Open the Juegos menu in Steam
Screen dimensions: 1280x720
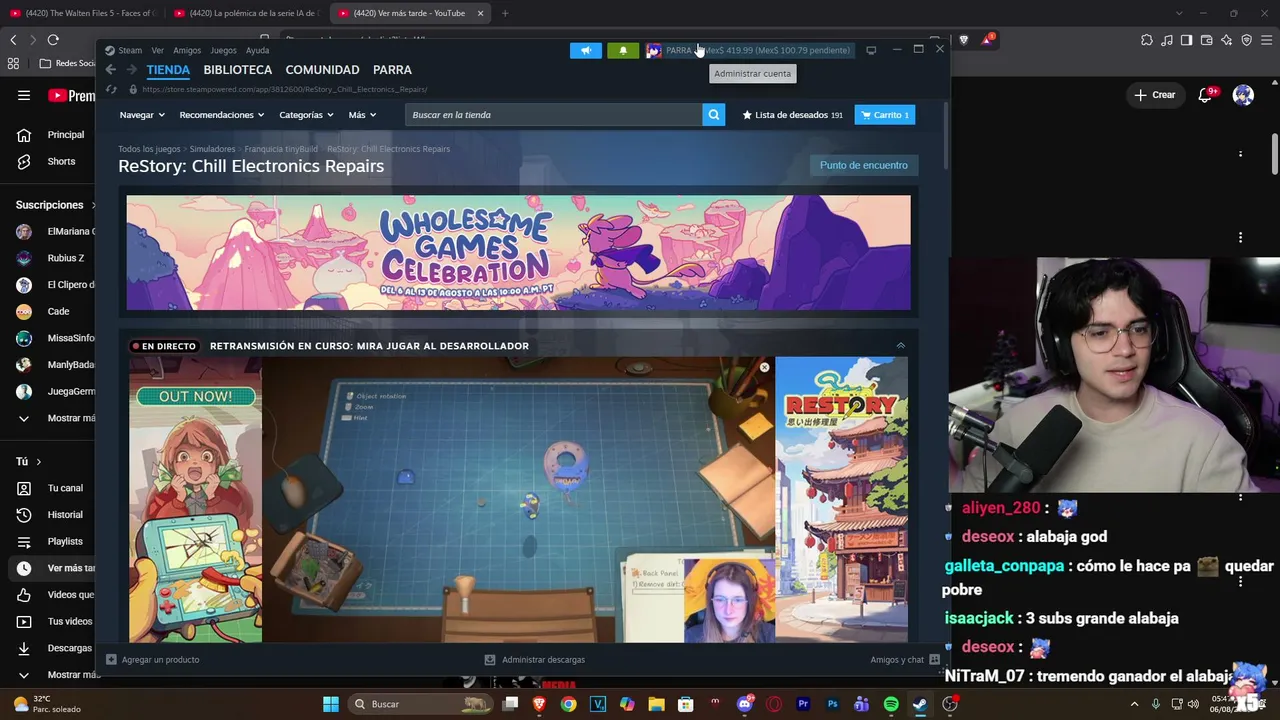[x=223, y=50]
